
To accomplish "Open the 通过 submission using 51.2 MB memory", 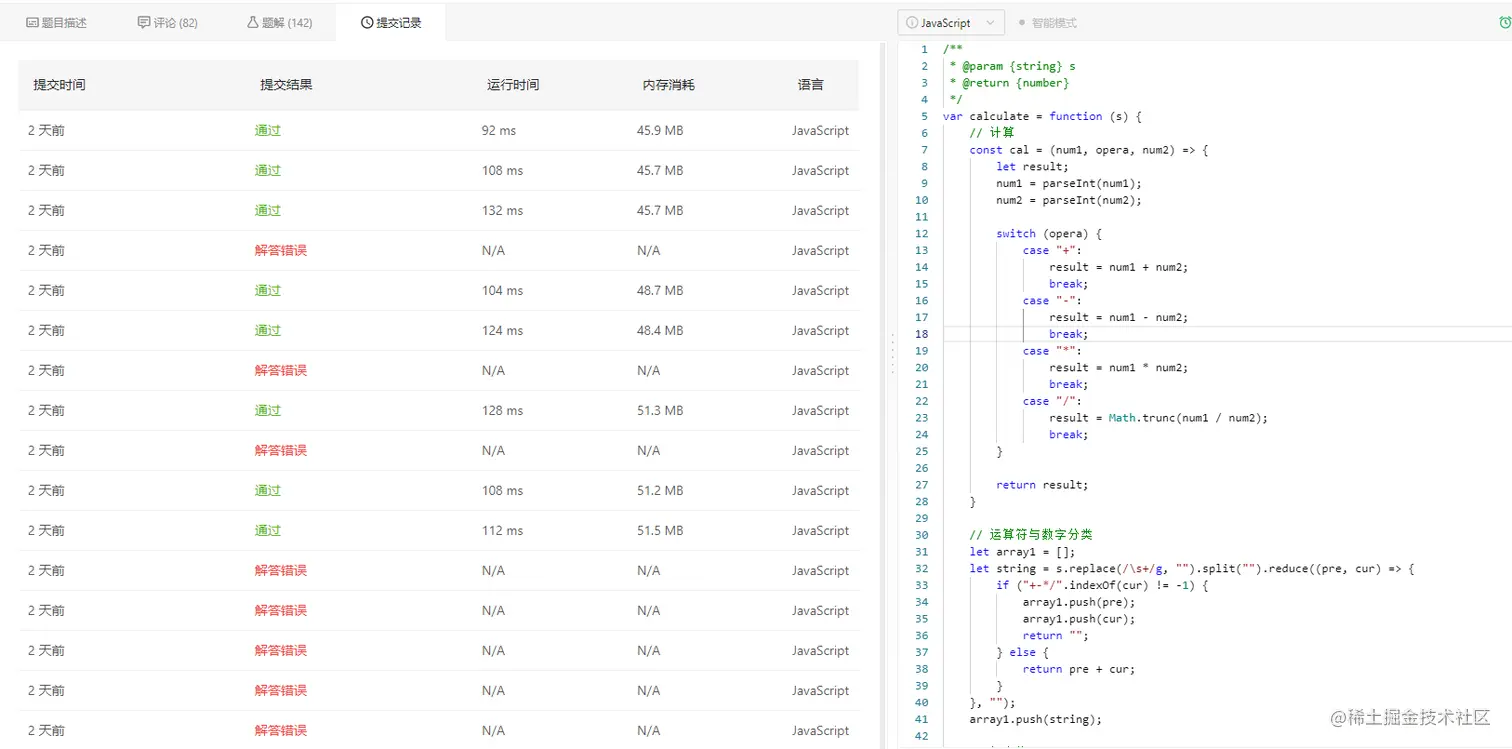I will (268, 490).
